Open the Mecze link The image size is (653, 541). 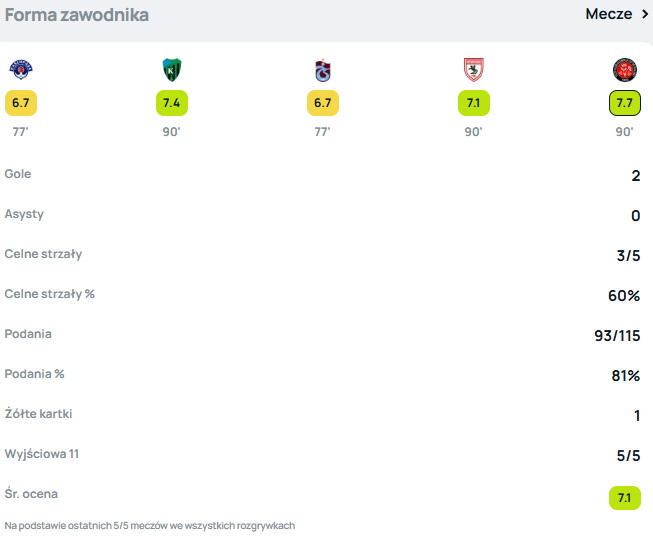pyautogui.click(x=608, y=14)
